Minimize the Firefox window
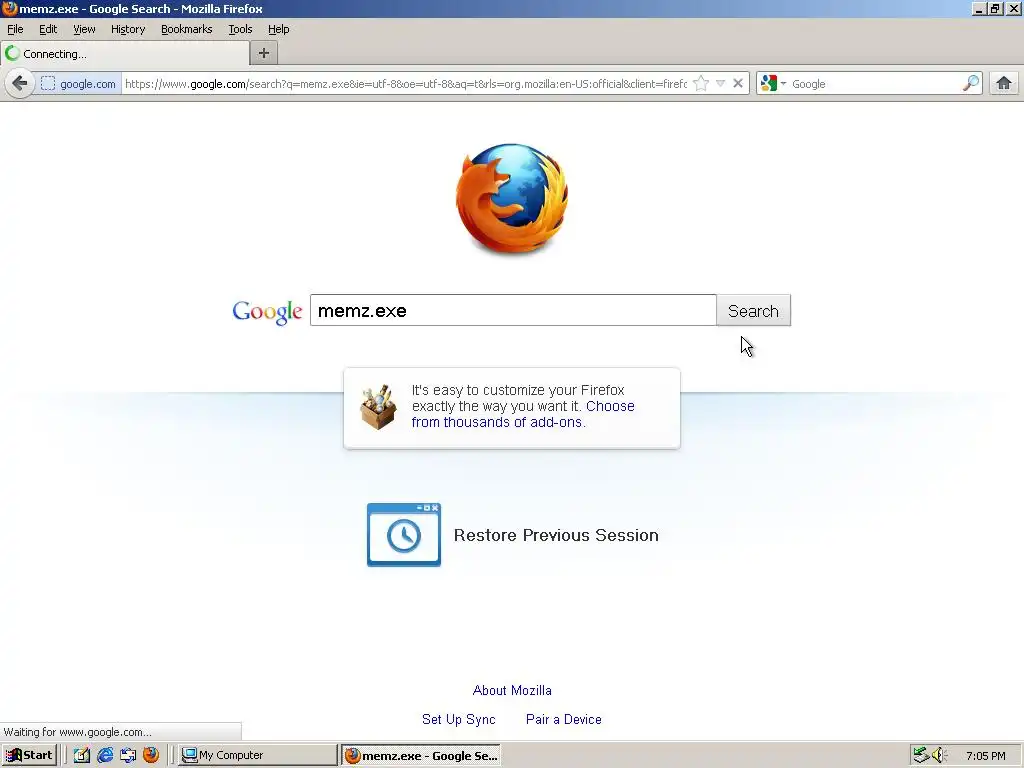The width and height of the screenshot is (1024, 768). point(979,8)
